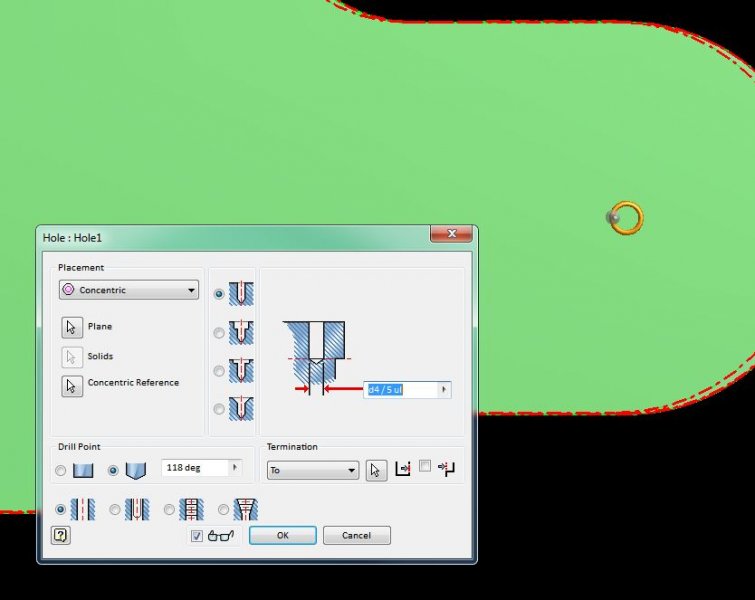Screen dimensions: 755x600
Task: Select the countersink hole type
Action: click(219, 409)
